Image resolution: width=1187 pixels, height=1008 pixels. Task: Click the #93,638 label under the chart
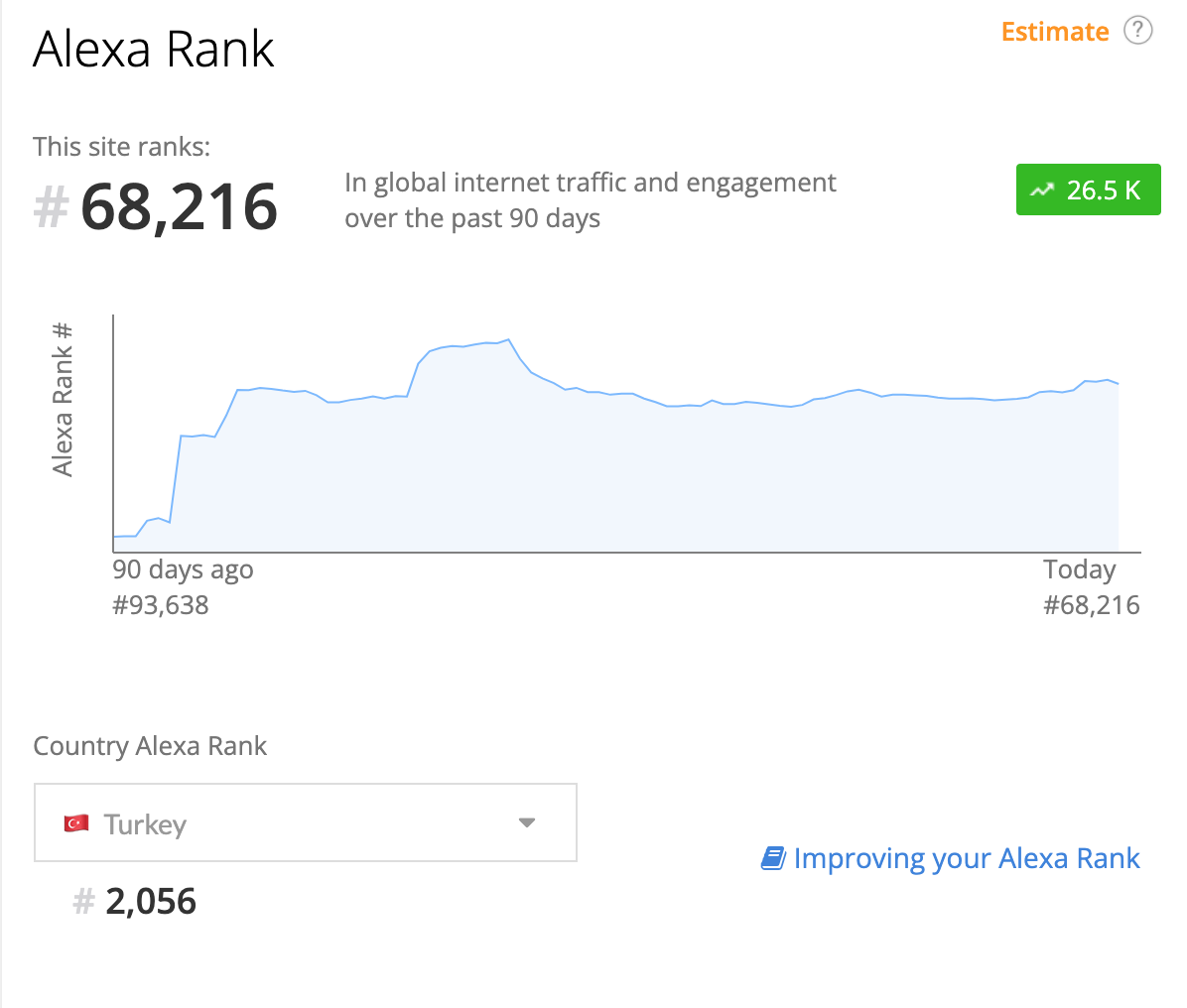[x=161, y=605]
